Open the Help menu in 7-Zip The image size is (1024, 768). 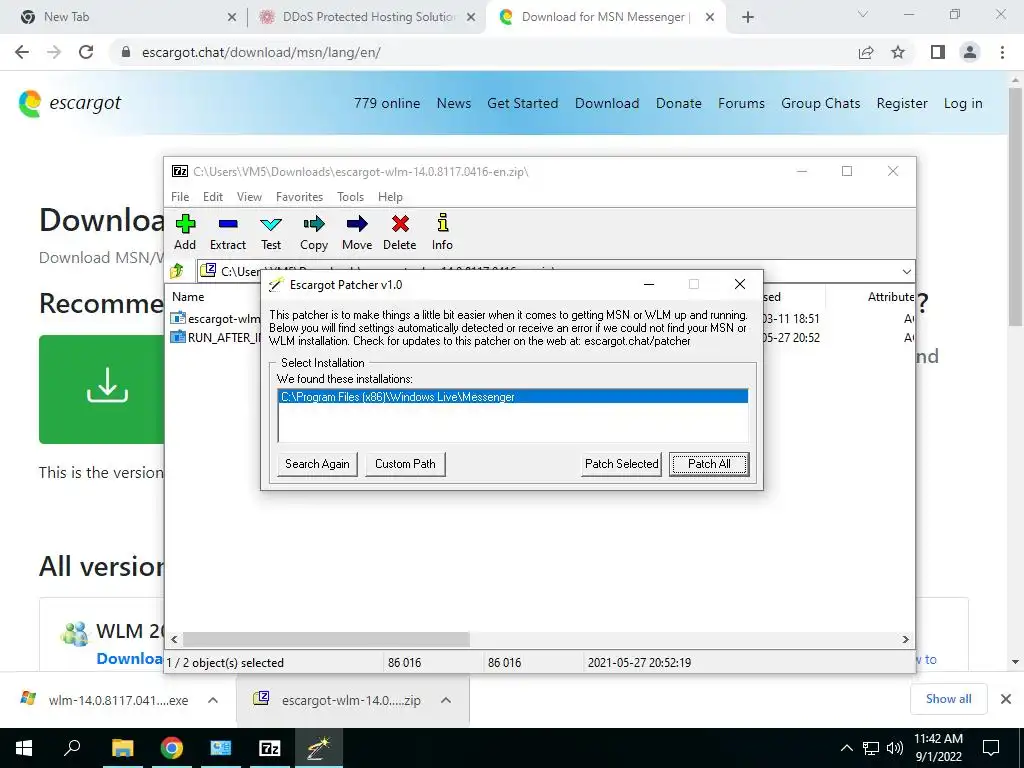(390, 197)
